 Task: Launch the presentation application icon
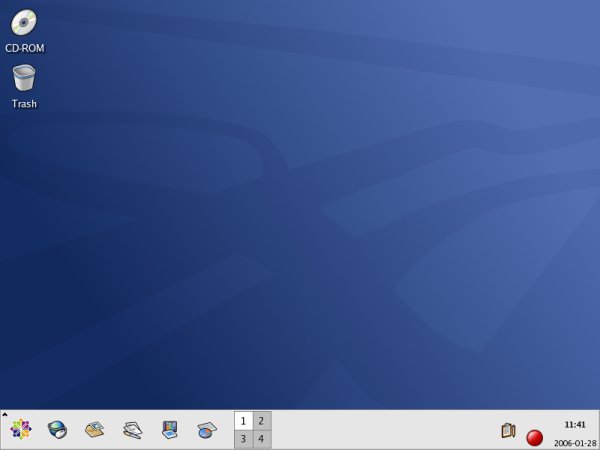tap(170, 430)
